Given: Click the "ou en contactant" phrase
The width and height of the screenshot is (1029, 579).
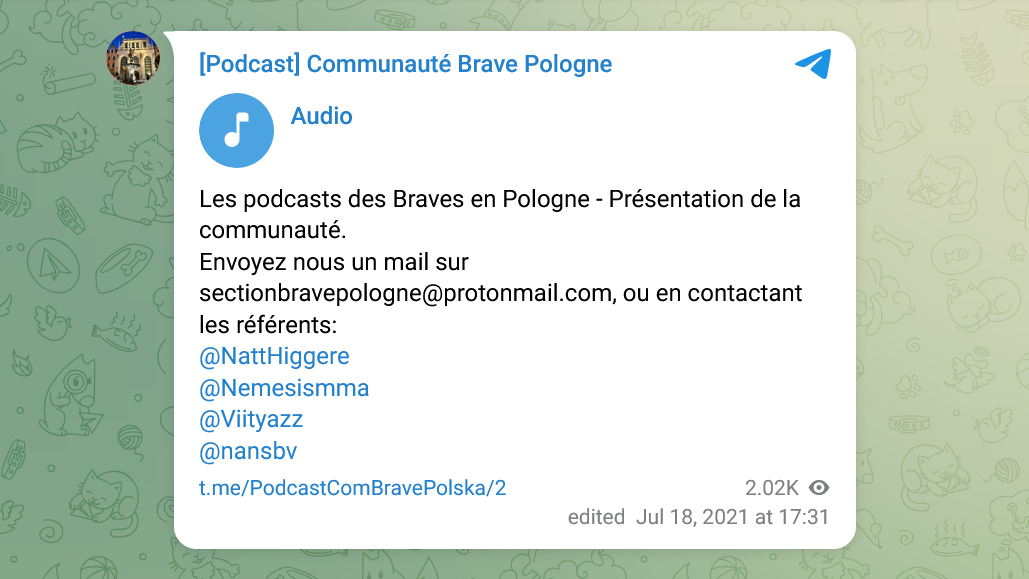Looking at the screenshot, I should click(x=712, y=293).
